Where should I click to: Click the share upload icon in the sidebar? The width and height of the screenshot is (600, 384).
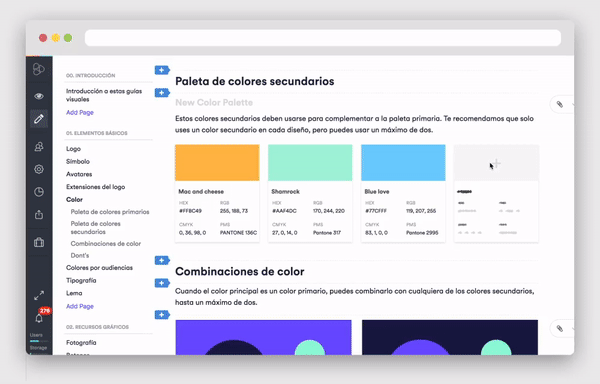[x=39, y=215]
